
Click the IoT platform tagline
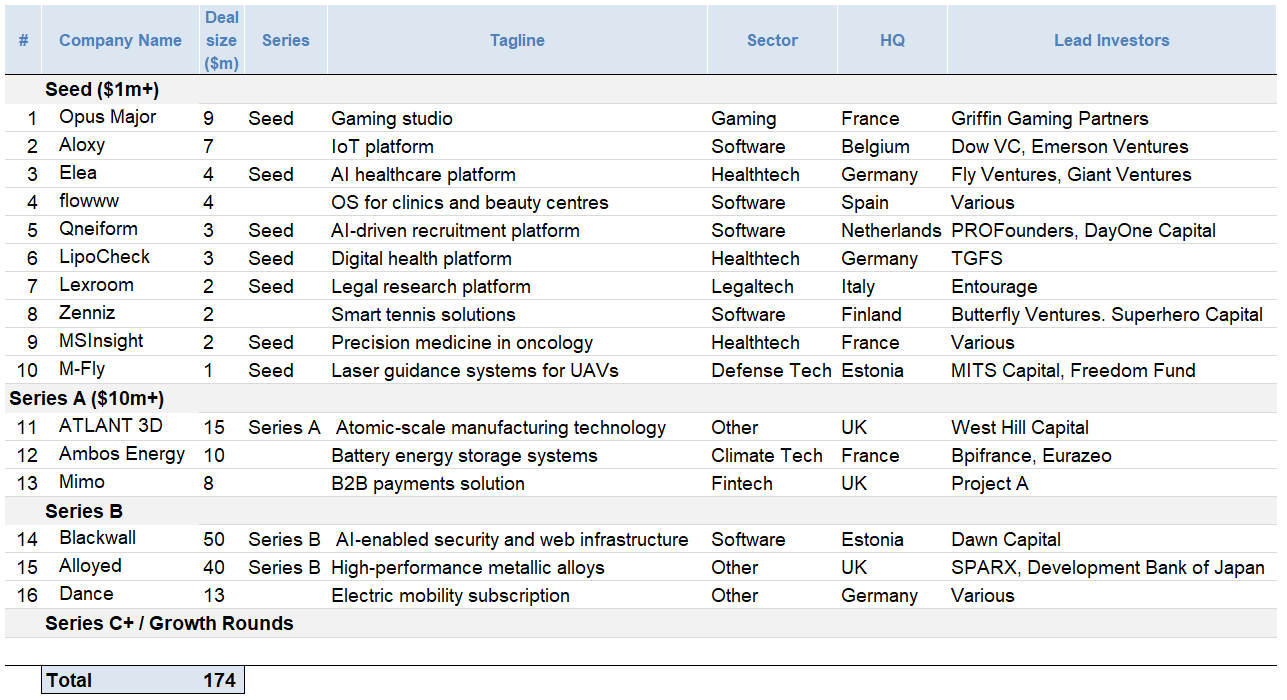(383, 147)
